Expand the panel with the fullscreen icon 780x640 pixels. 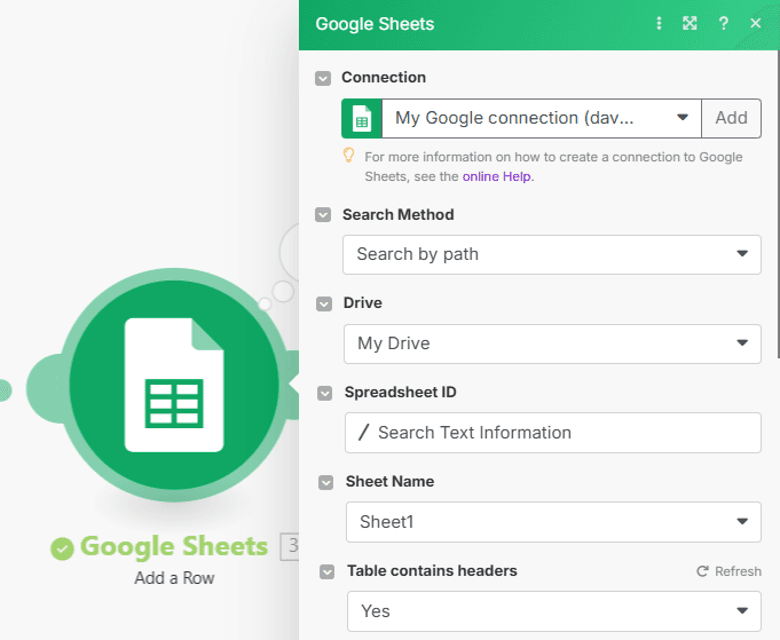coord(690,24)
